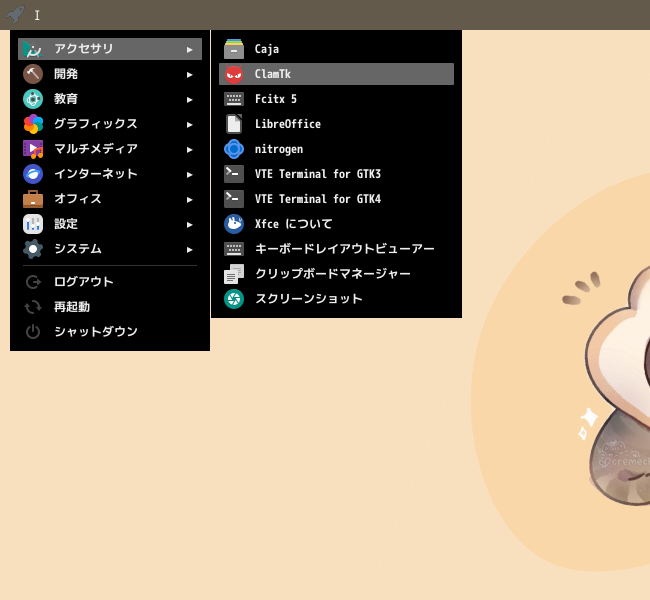Click the ログアウト exit arrow icon
This screenshot has width=650, height=600.
[33, 282]
